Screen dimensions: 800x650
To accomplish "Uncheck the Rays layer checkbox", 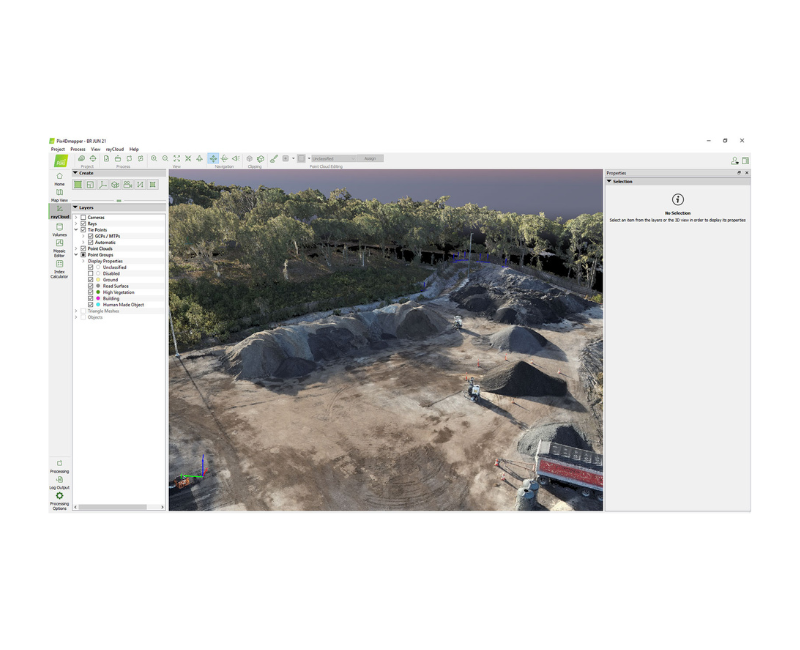I will [x=83, y=223].
